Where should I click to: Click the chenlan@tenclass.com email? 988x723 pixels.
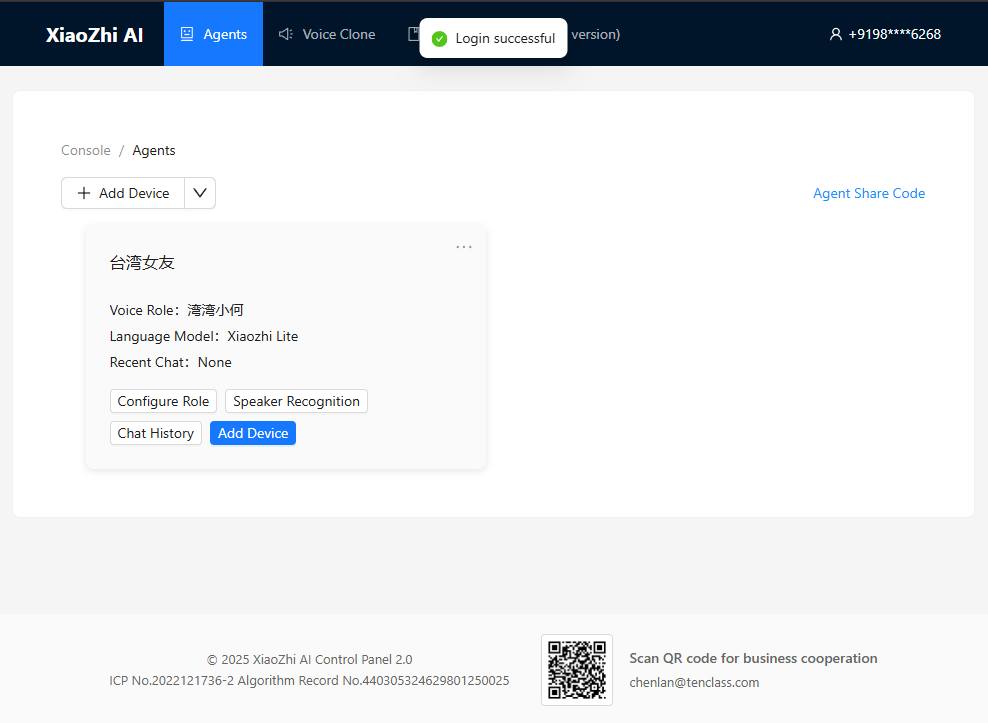point(694,682)
